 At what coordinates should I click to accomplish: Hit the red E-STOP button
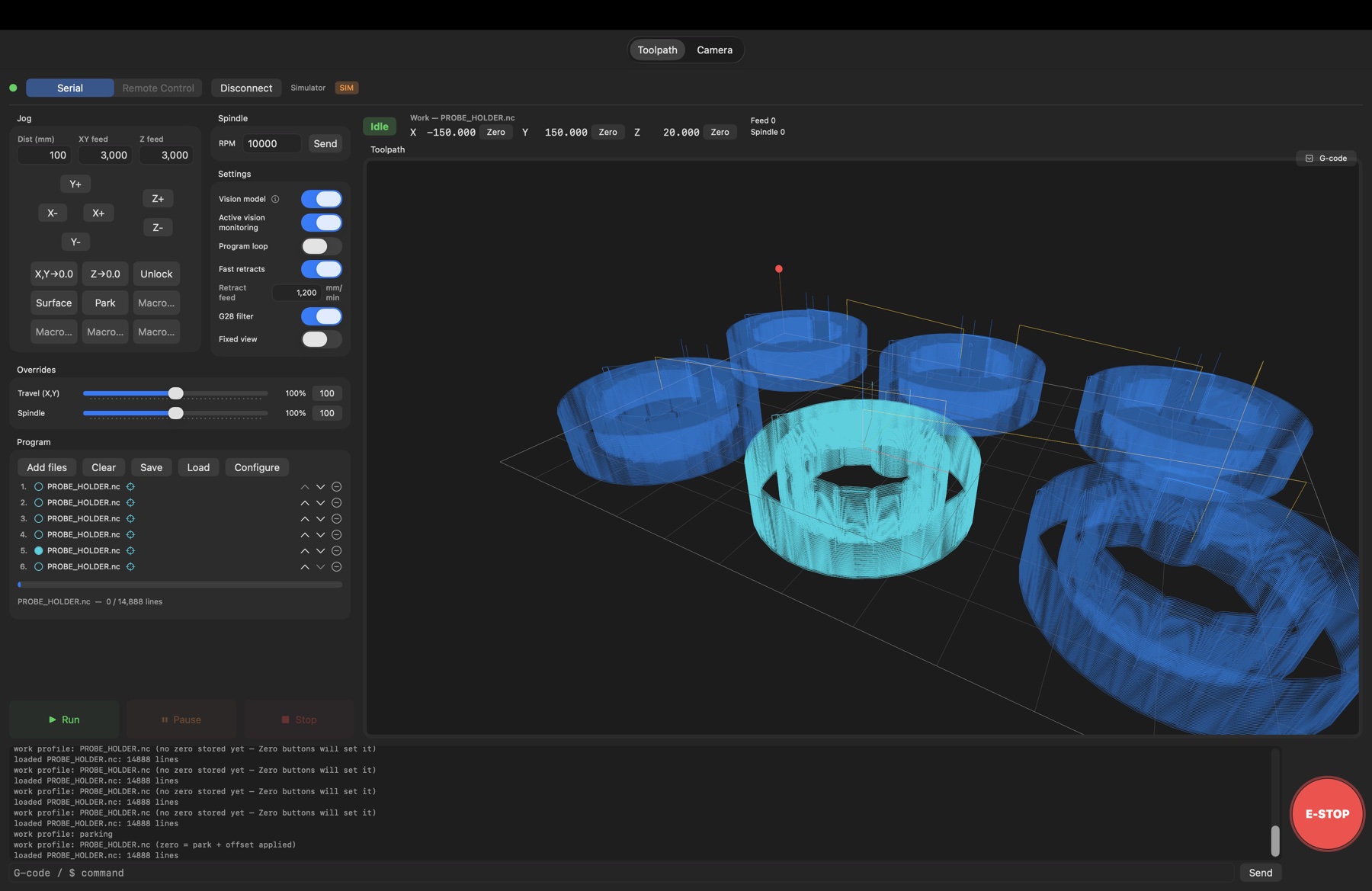[x=1327, y=813]
